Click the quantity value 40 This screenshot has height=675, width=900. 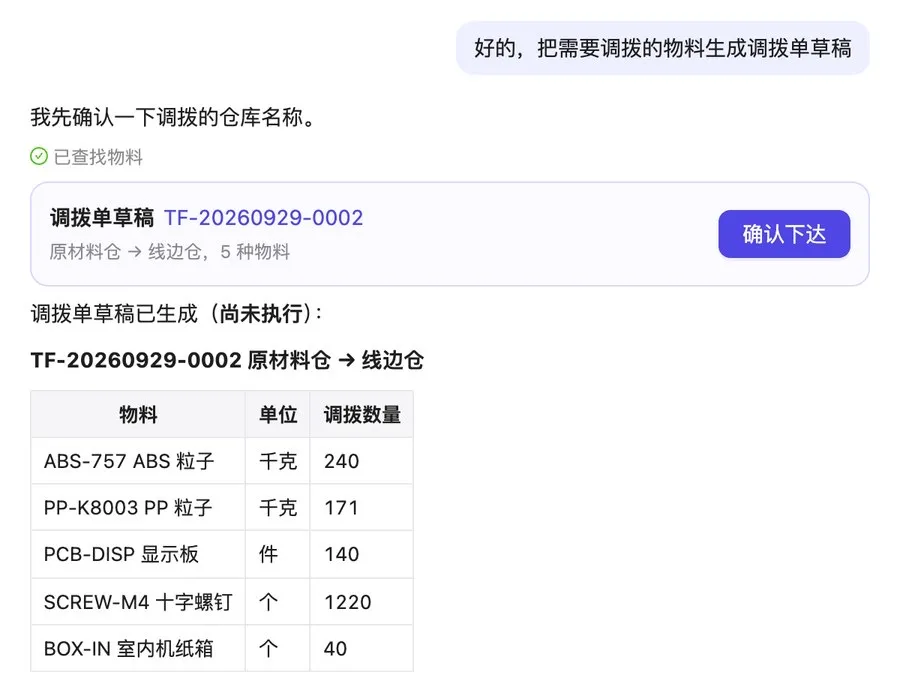coord(335,648)
